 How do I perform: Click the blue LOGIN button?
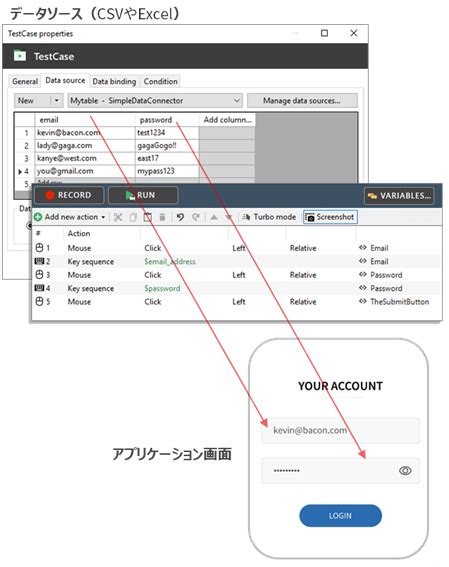[340, 516]
